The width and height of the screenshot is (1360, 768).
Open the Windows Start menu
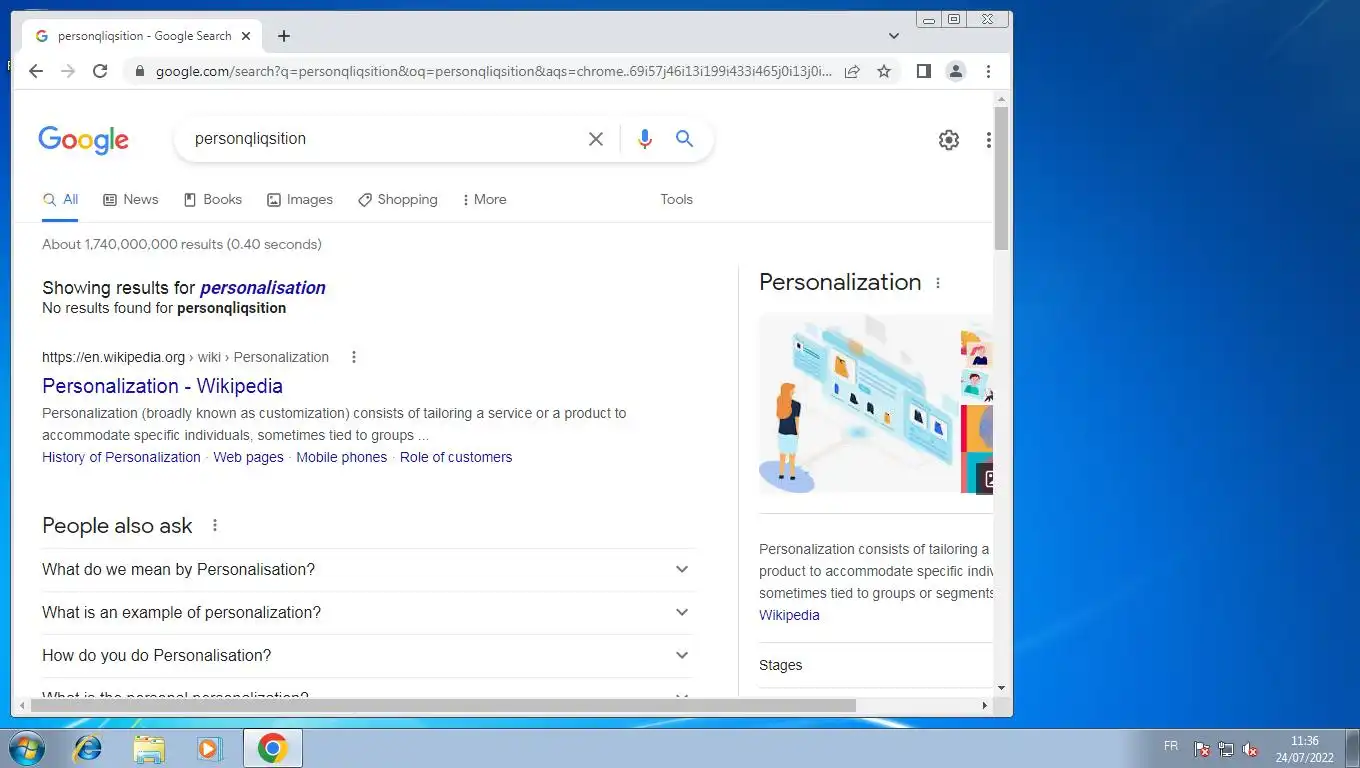[26, 748]
